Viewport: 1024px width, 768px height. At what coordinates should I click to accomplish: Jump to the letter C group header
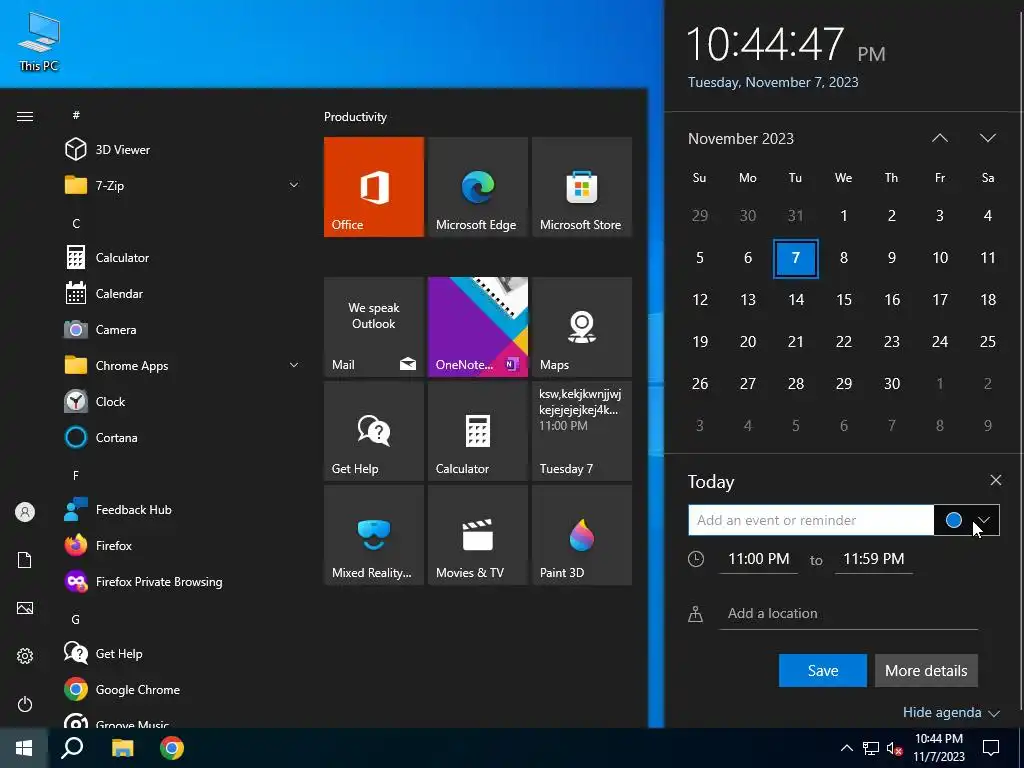[76, 223]
